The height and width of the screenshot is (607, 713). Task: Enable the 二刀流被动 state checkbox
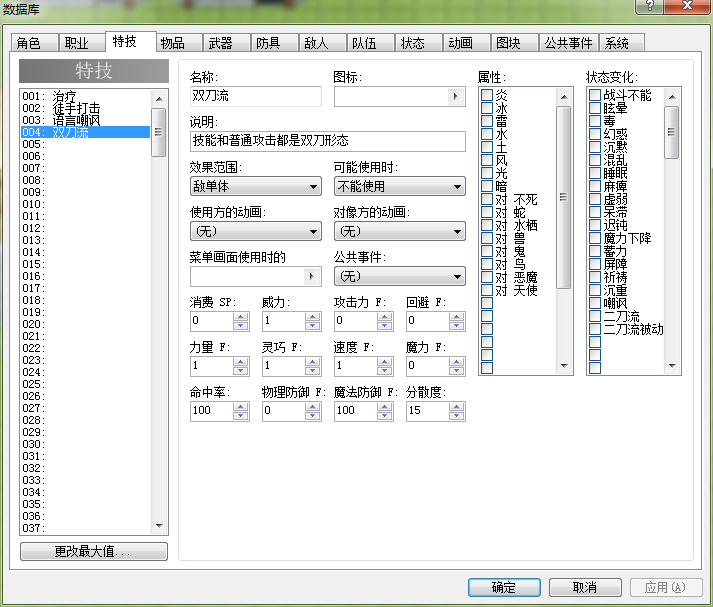pos(595,329)
